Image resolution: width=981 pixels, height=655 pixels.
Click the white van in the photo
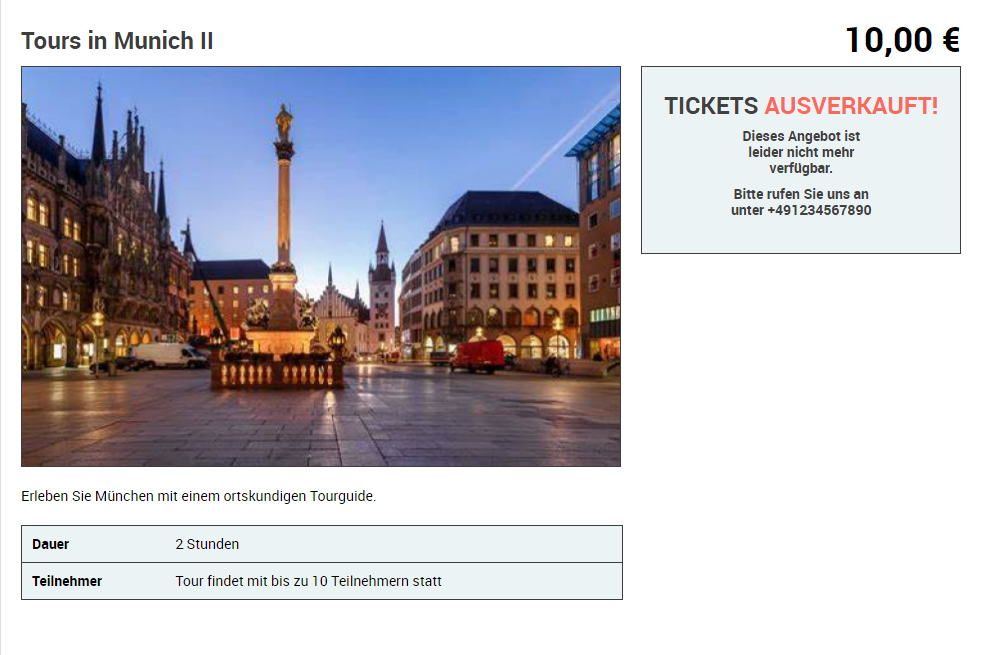point(169,355)
